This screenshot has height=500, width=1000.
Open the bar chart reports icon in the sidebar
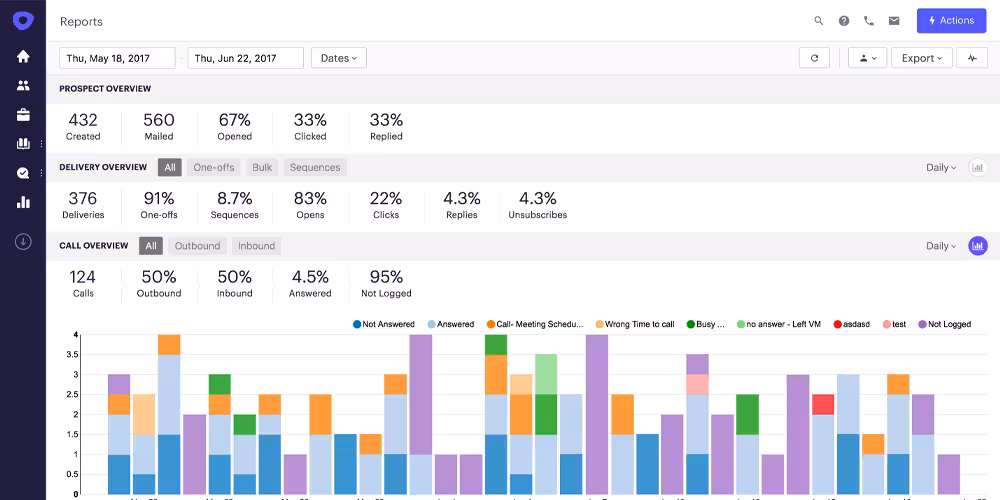coord(23,202)
